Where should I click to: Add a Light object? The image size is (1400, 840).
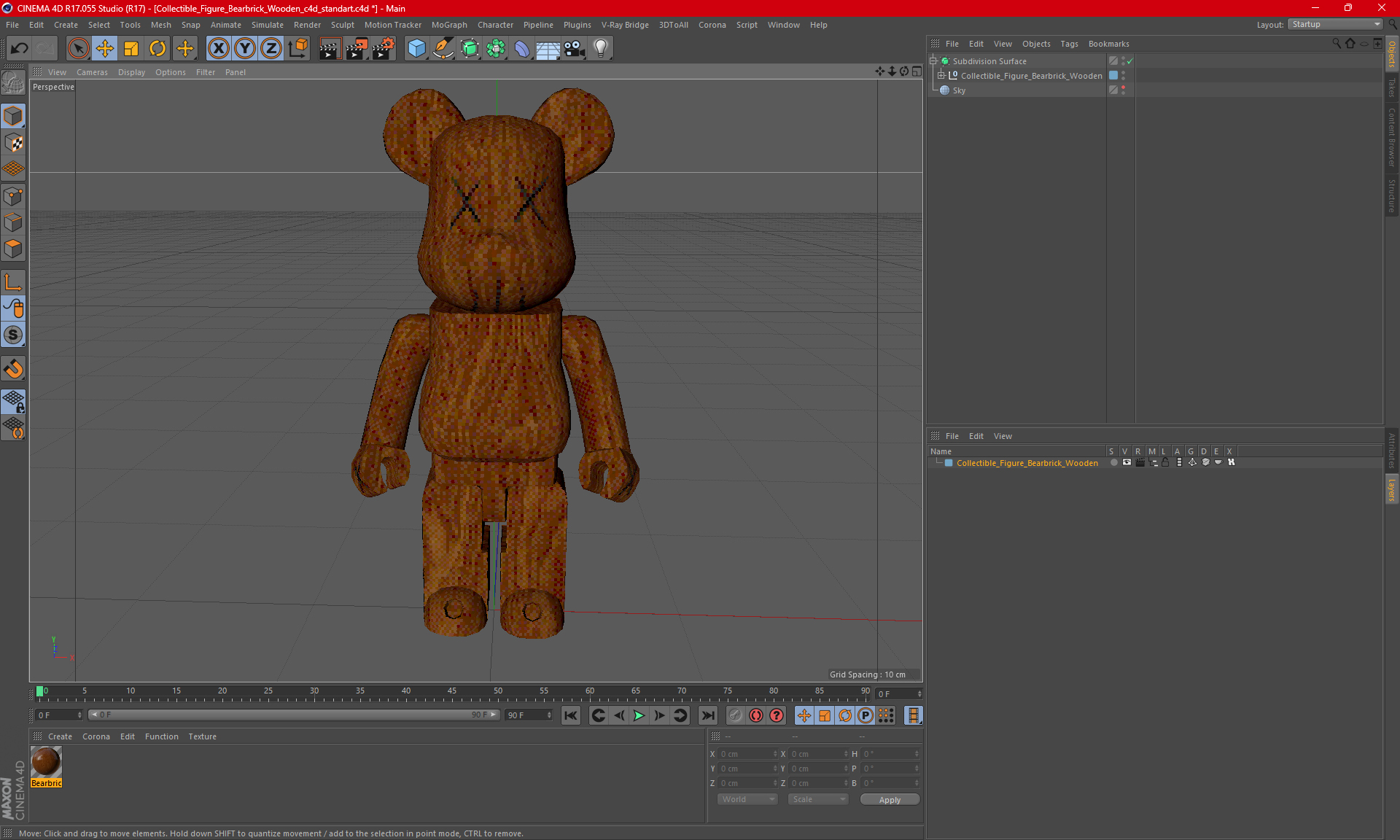601,48
